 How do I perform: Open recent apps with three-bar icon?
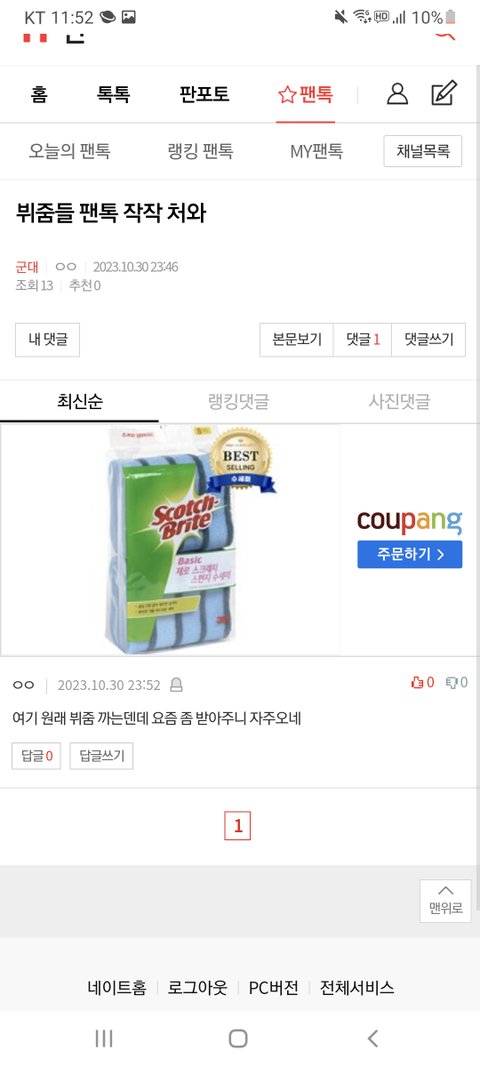[103, 1038]
